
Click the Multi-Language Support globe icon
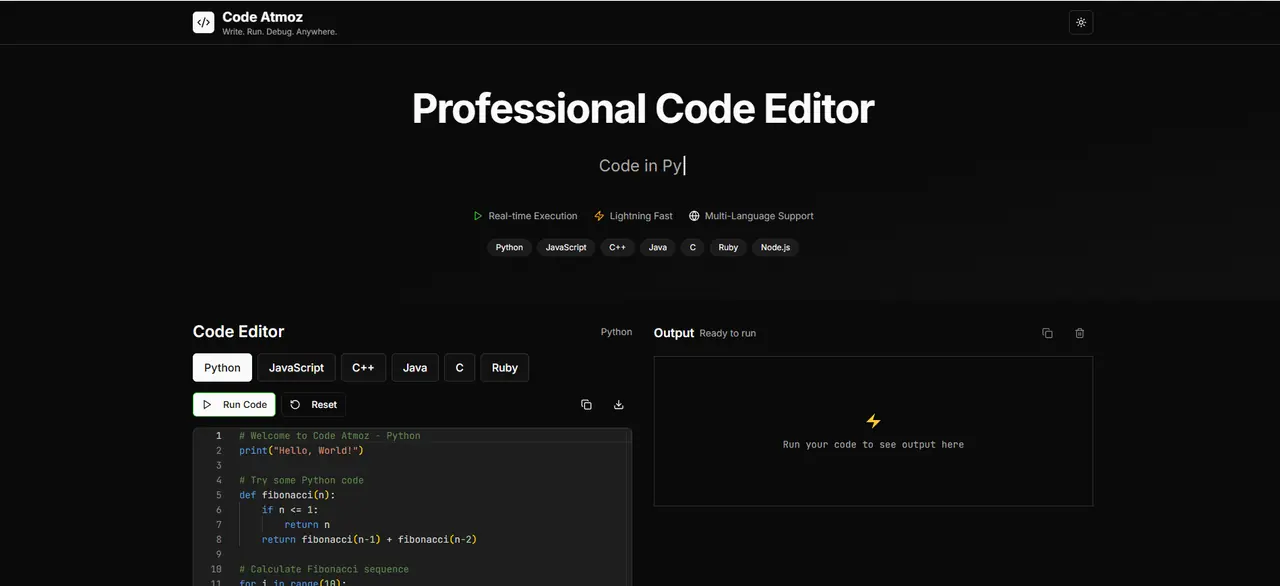coord(694,216)
